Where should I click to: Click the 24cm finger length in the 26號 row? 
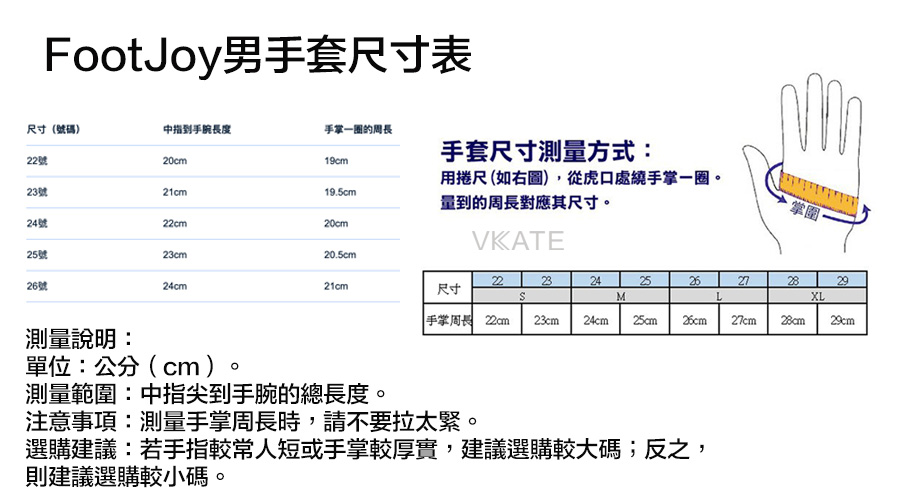174,286
